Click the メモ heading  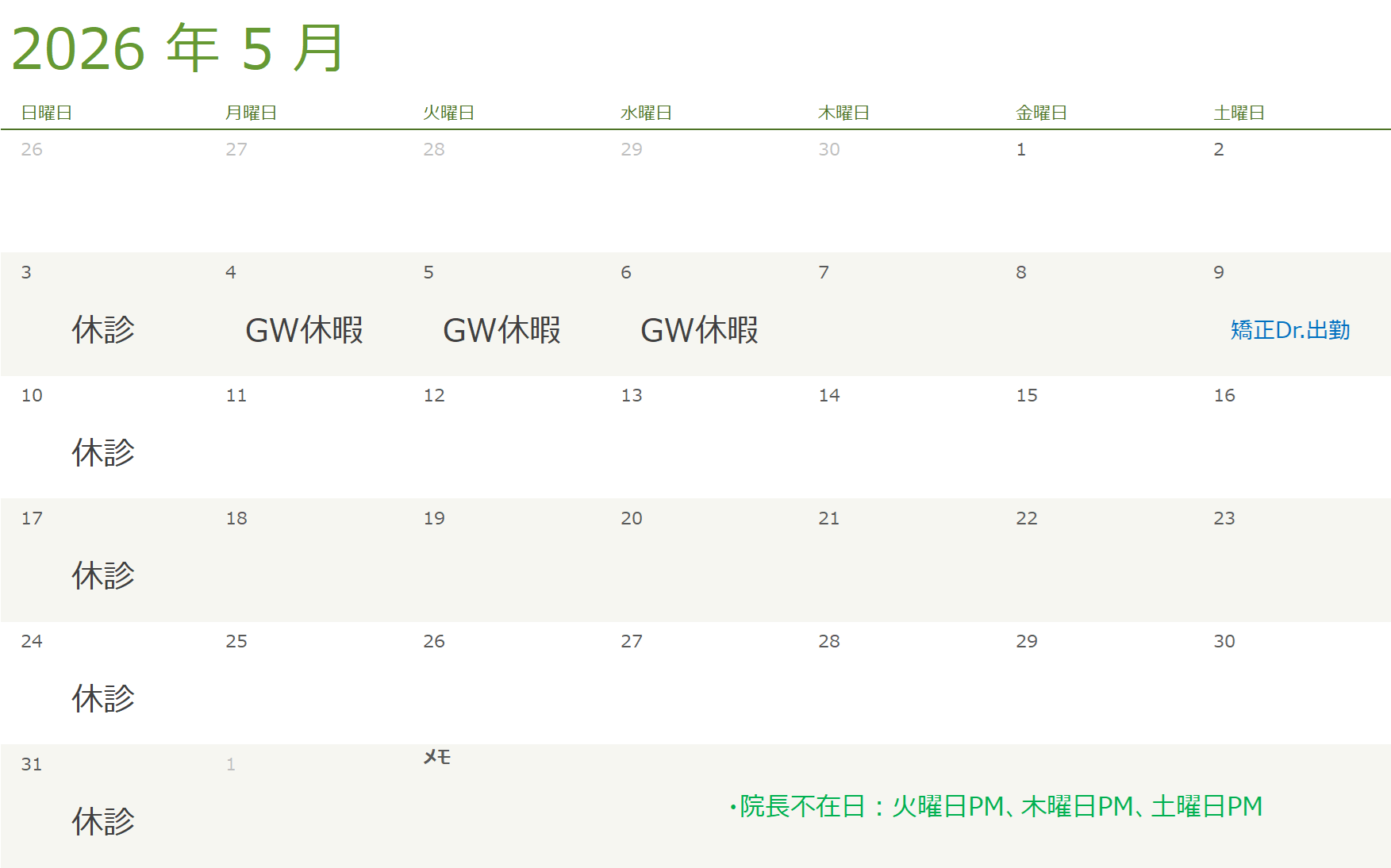click(x=436, y=758)
